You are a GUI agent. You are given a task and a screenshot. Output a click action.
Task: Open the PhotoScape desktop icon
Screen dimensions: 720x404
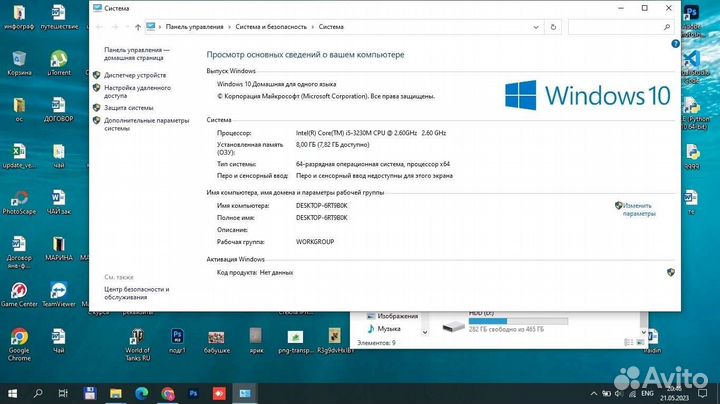(x=19, y=202)
